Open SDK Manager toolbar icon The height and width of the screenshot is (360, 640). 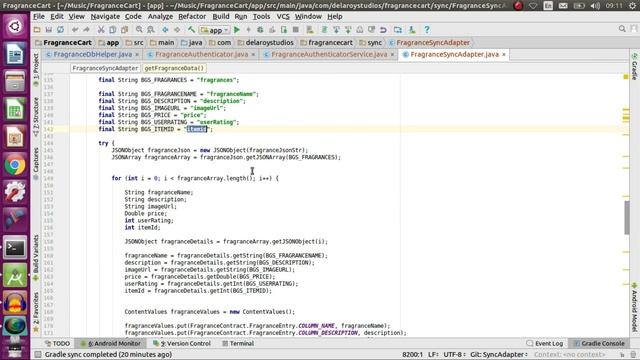(x=412, y=30)
